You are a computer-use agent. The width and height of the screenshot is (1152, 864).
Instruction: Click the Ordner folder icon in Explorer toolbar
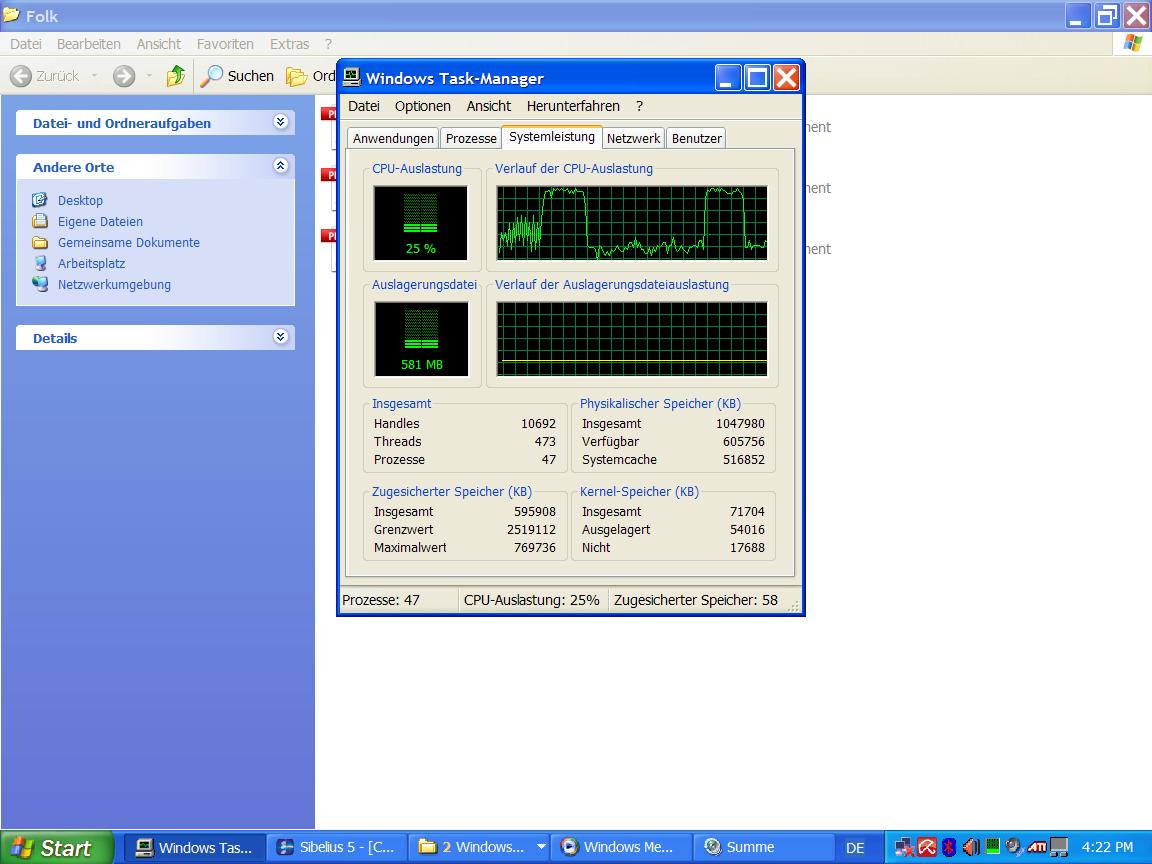click(x=296, y=76)
